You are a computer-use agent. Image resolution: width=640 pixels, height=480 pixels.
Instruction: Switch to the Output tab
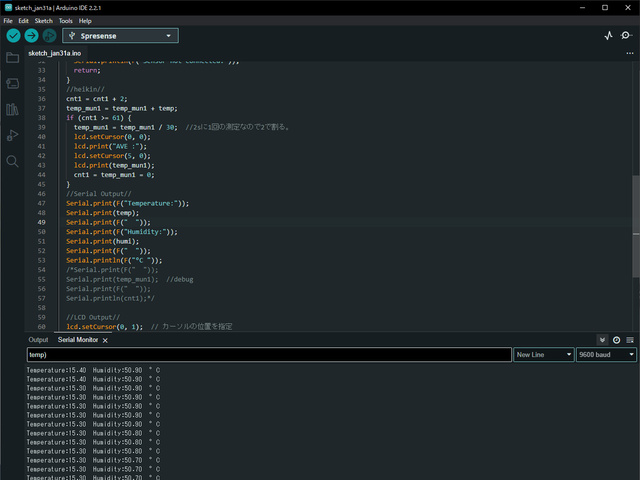38,340
